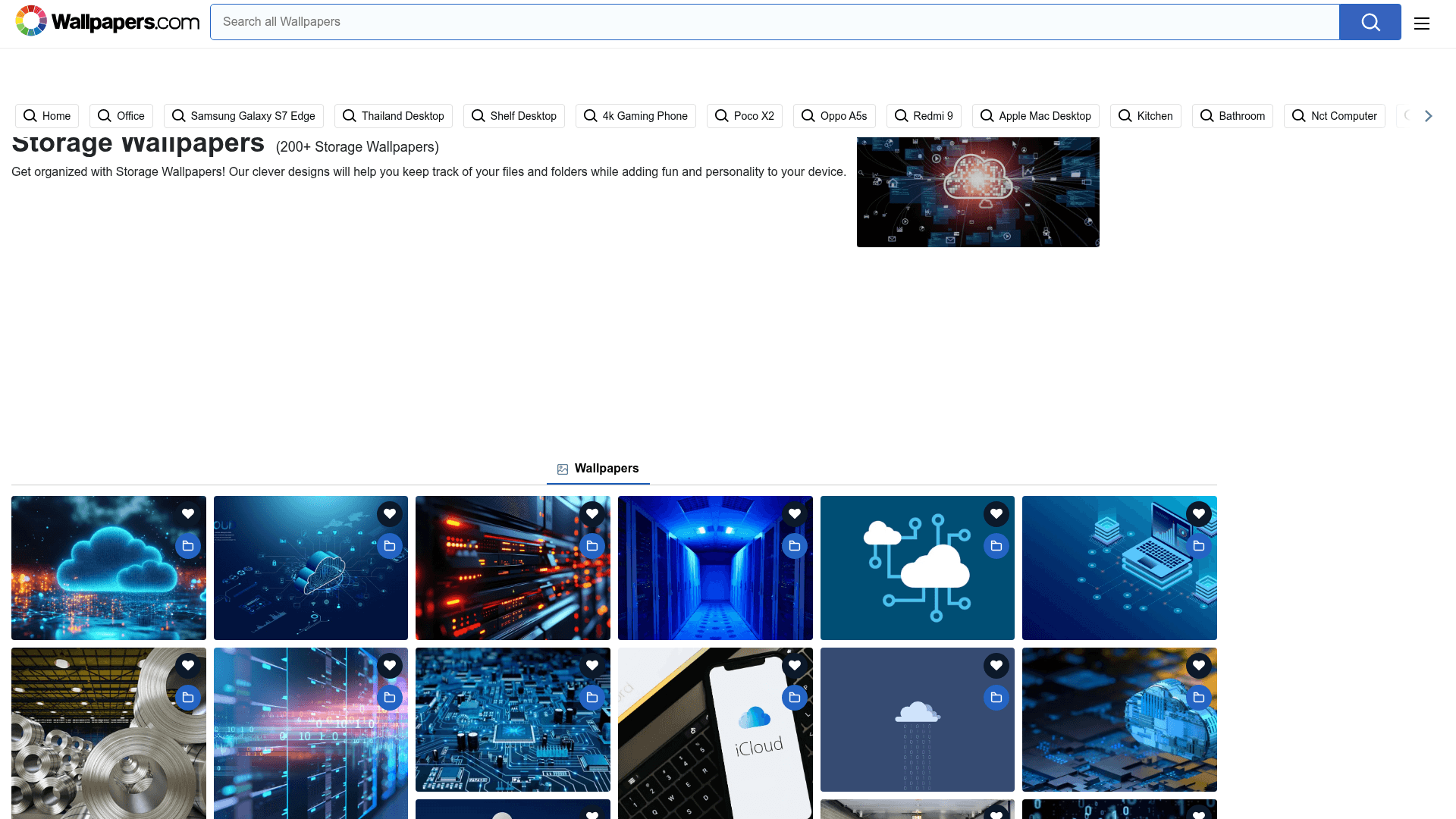Save cloud raining binary wallpaper to folder

point(996,698)
